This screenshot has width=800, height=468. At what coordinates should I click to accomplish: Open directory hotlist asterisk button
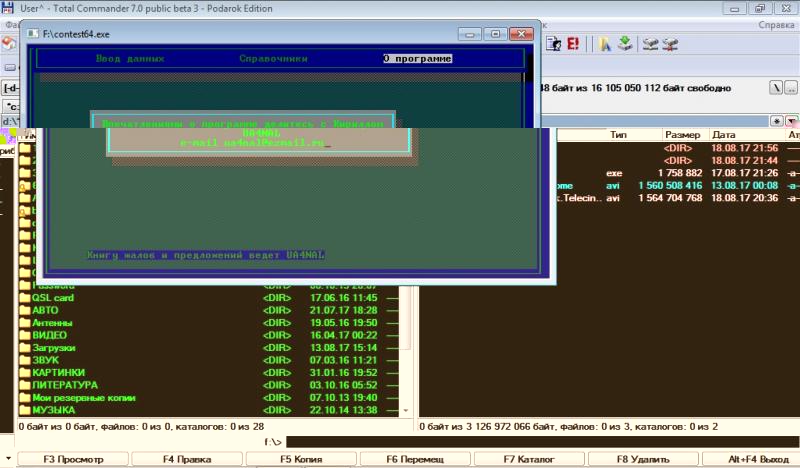[777, 120]
